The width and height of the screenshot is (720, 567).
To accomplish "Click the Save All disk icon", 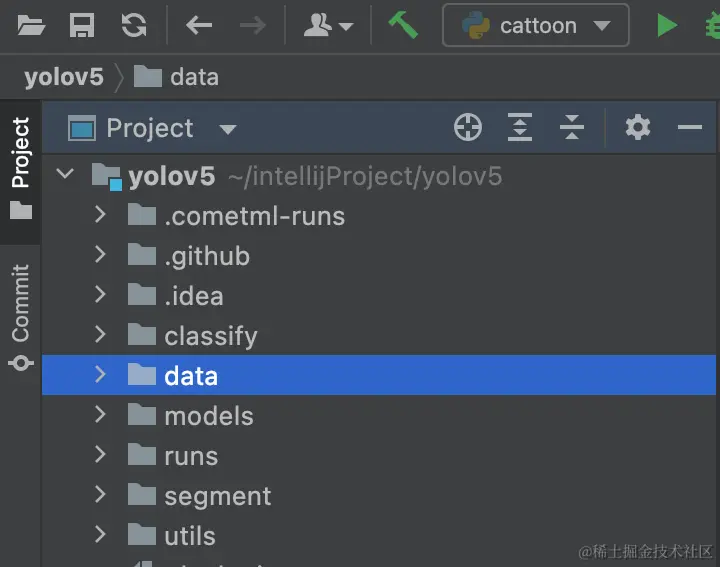I will click(82, 25).
